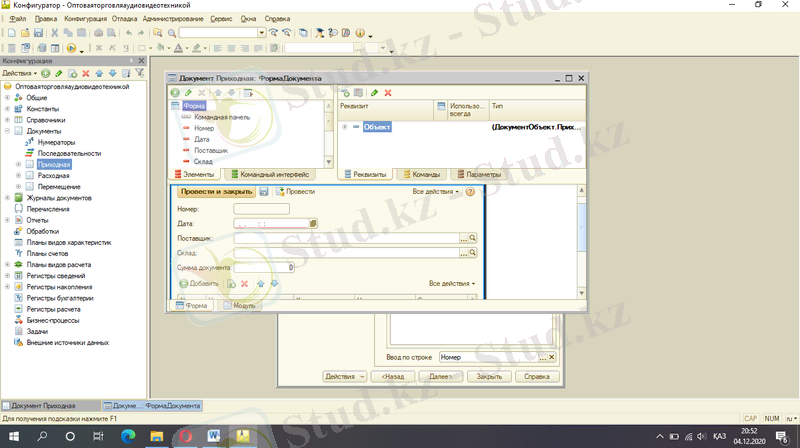800x448 pixels.
Task: Click the floppy save icon beside Провести и закрыть
Action: tap(263, 191)
